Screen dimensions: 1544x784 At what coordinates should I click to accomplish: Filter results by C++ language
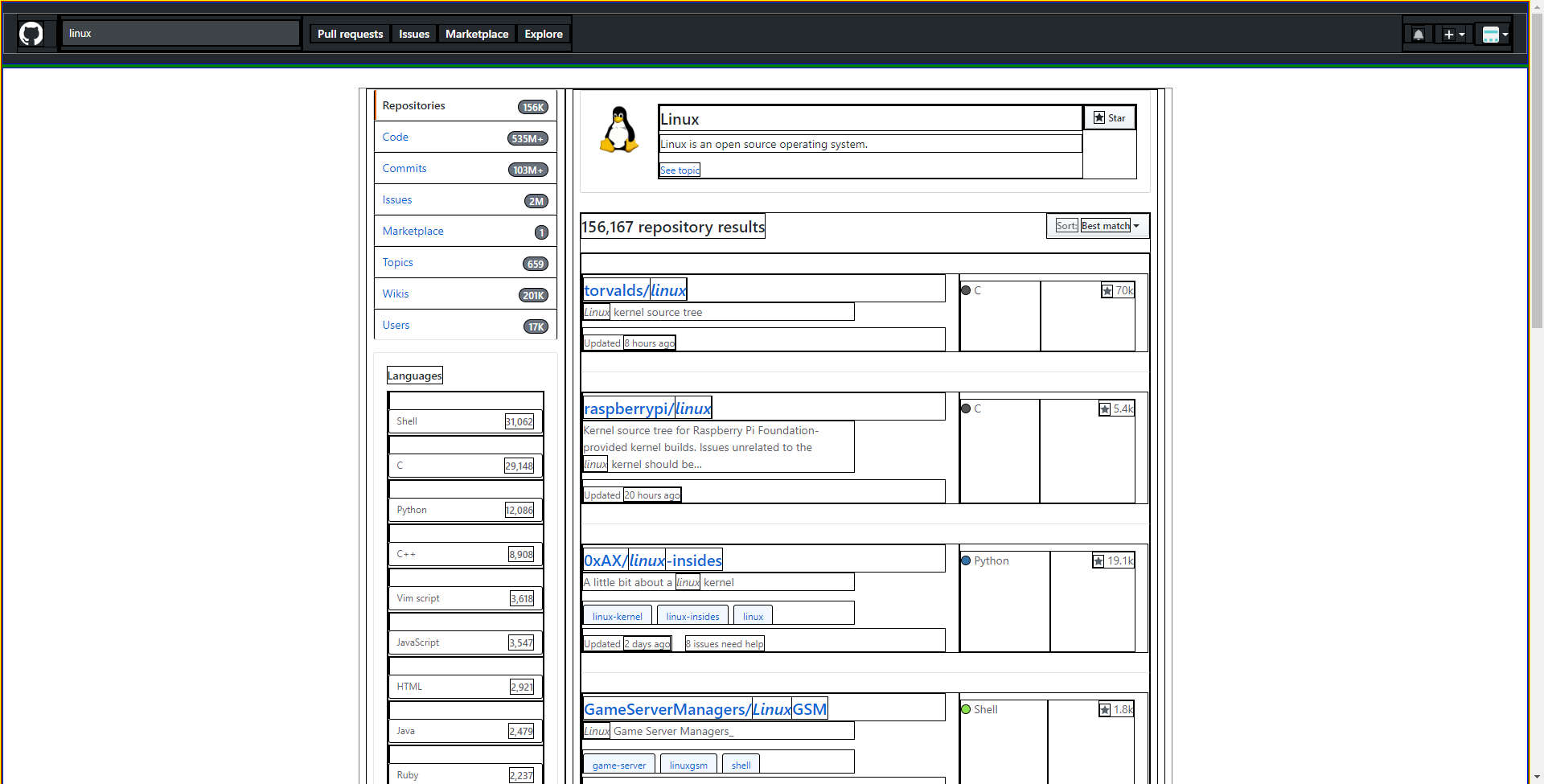tap(466, 554)
